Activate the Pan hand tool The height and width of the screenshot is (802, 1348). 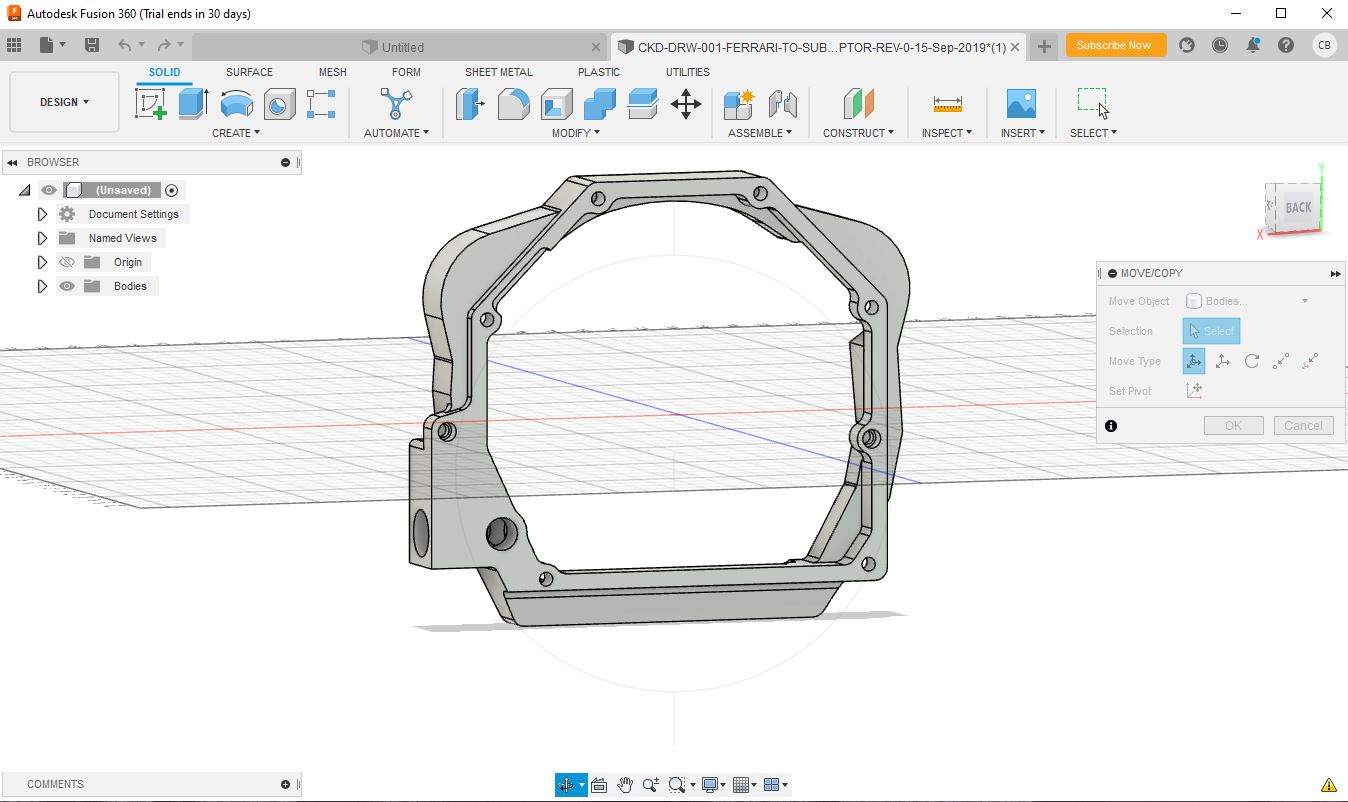click(625, 785)
